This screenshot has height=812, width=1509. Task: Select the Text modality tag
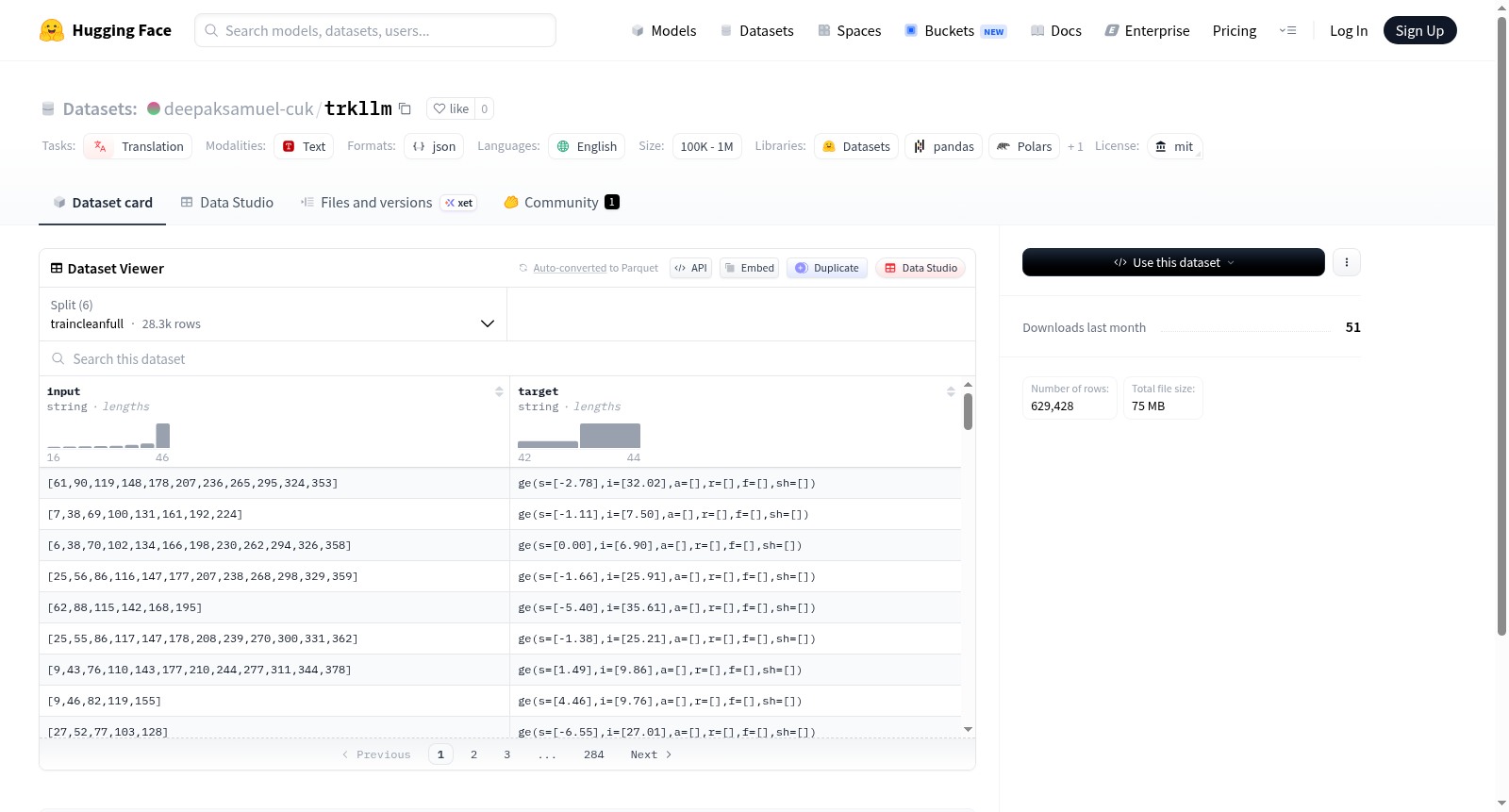click(x=304, y=146)
